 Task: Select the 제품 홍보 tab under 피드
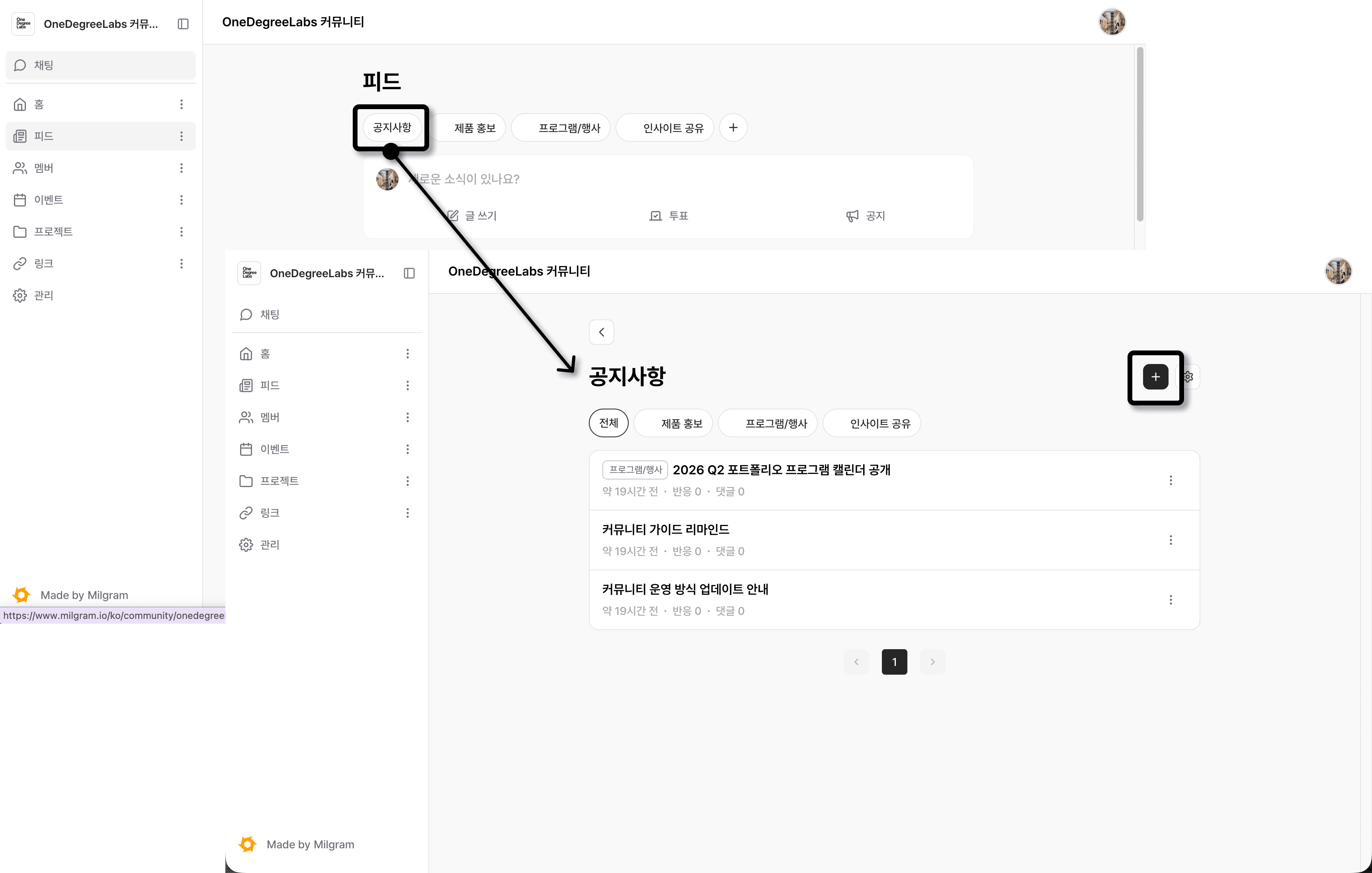468,128
